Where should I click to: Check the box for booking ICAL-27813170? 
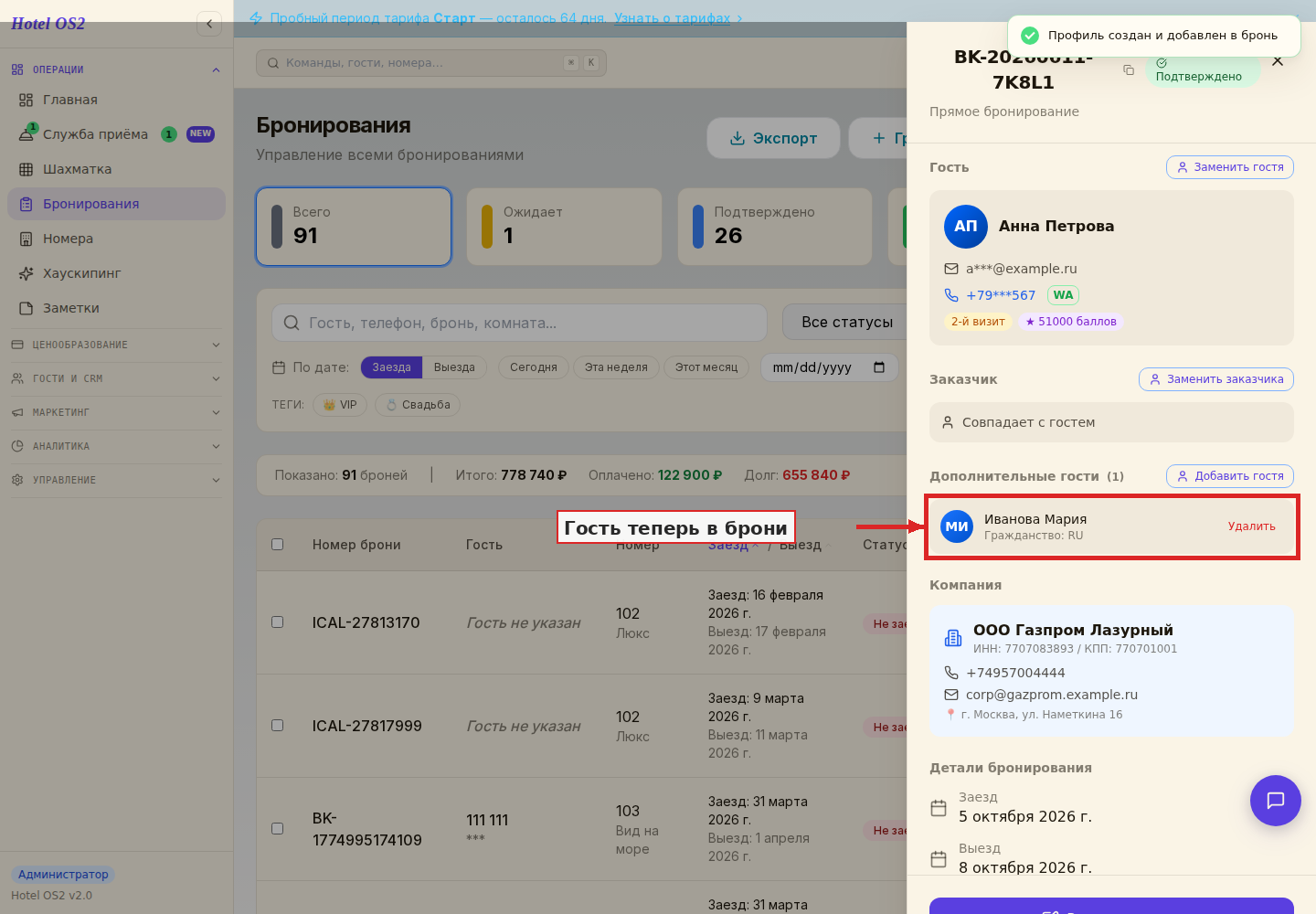coord(278,622)
